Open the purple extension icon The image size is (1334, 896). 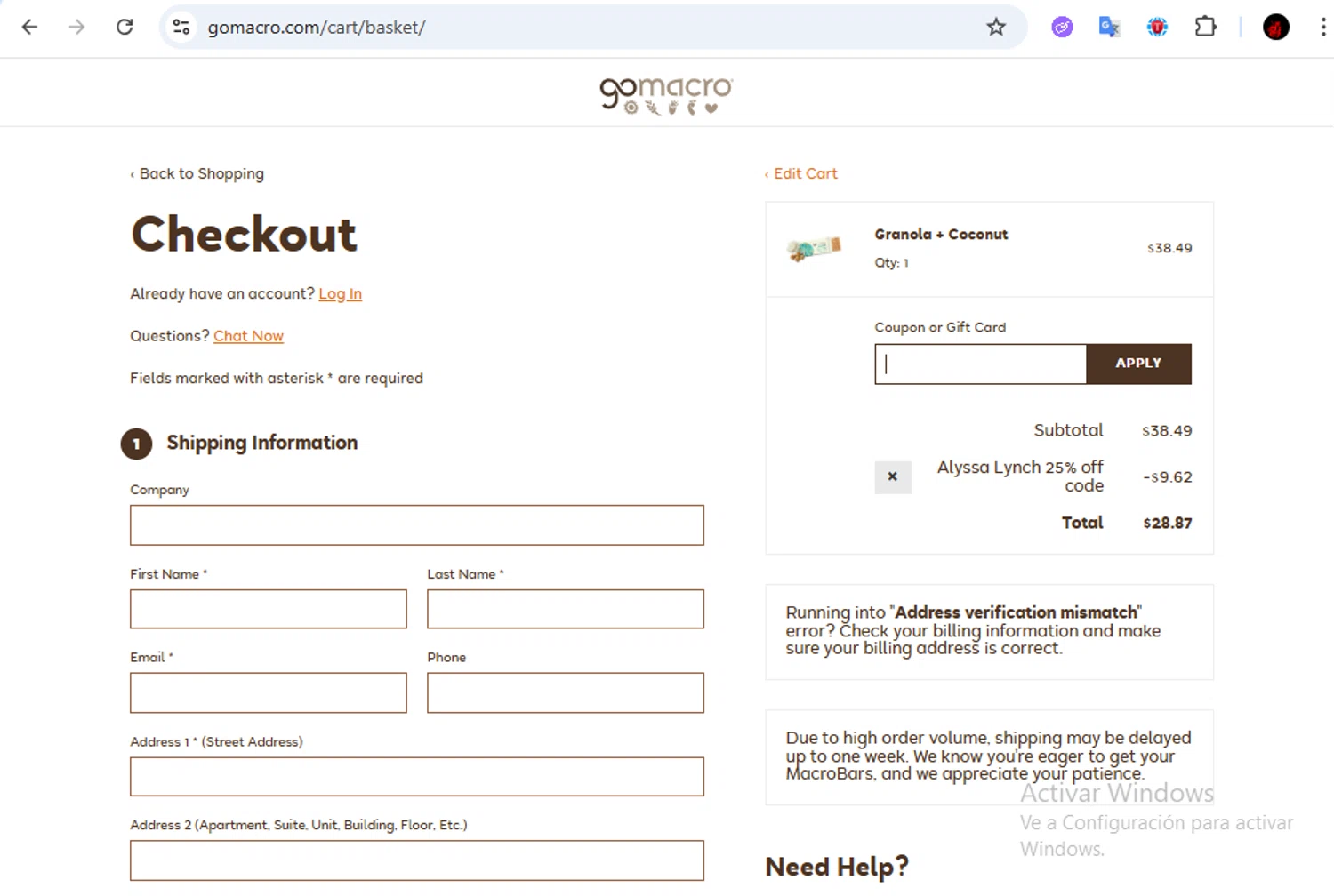(x=1062, y=28)
